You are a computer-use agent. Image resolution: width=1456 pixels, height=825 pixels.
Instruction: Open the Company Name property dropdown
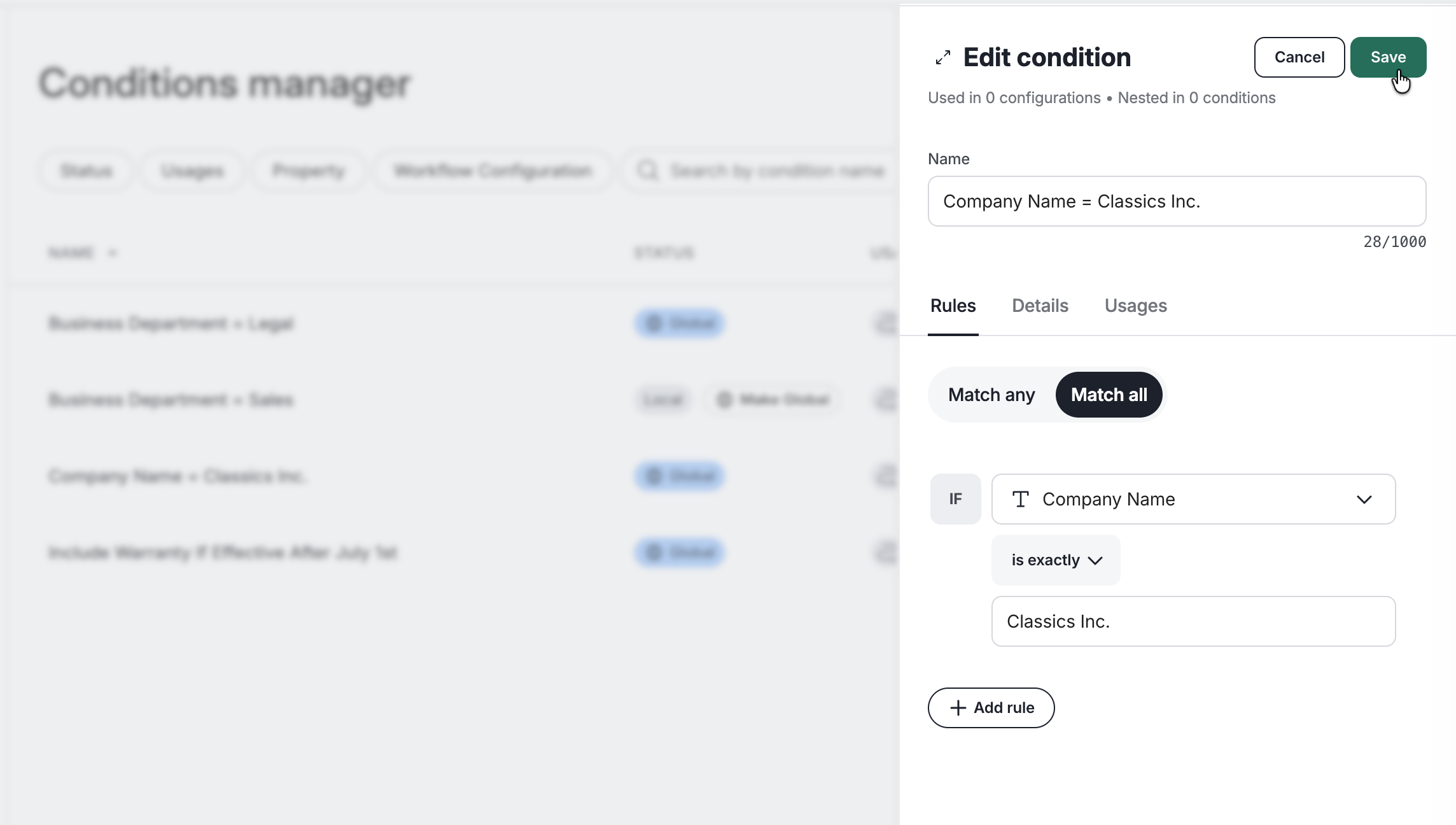pos(1193,499)
